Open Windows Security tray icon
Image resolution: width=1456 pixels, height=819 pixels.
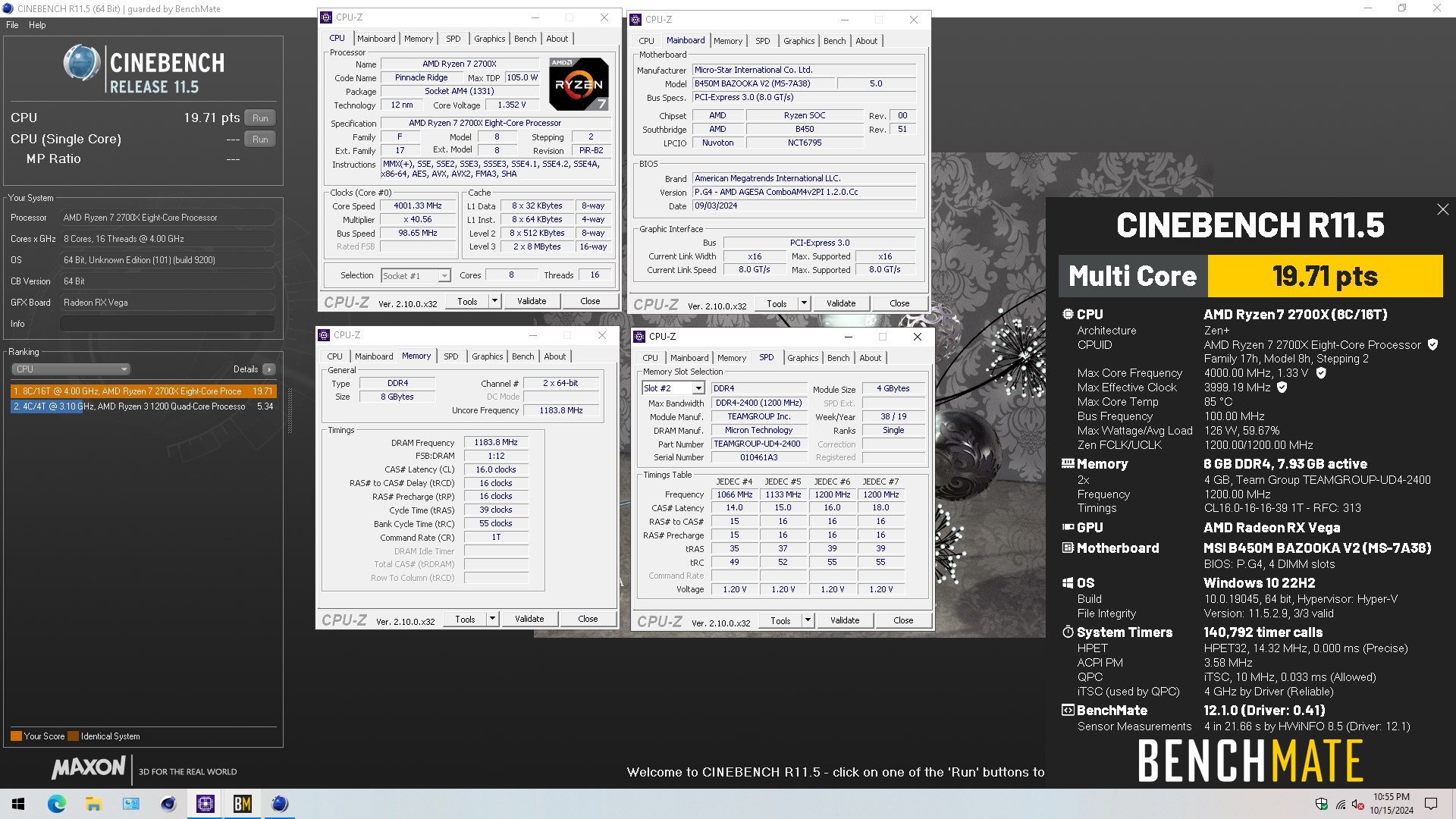1321,804
